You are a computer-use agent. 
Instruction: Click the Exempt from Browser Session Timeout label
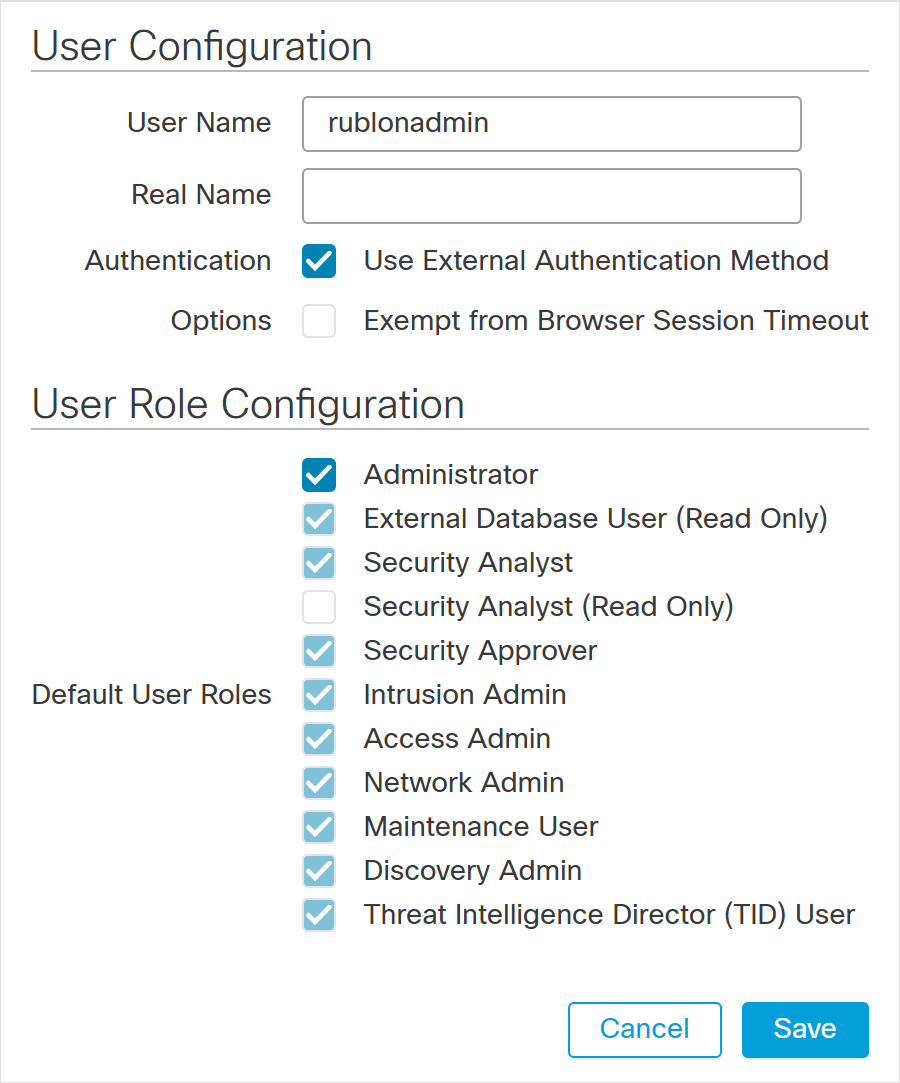616,322
